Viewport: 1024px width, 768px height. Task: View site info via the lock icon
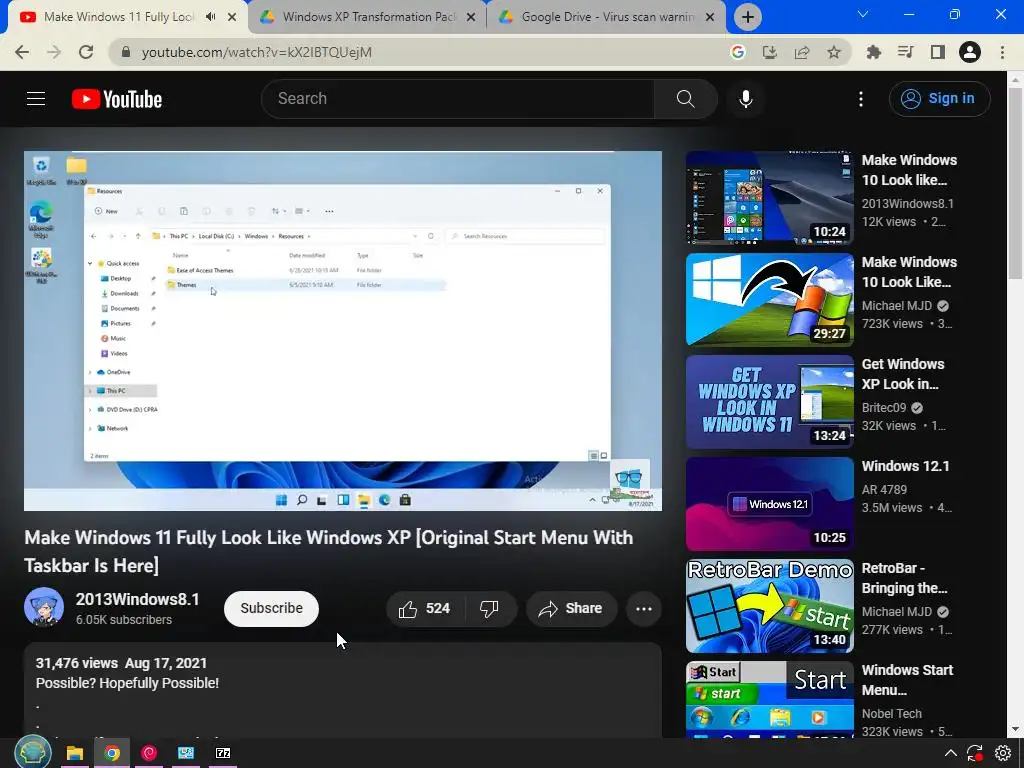[126, 52]
